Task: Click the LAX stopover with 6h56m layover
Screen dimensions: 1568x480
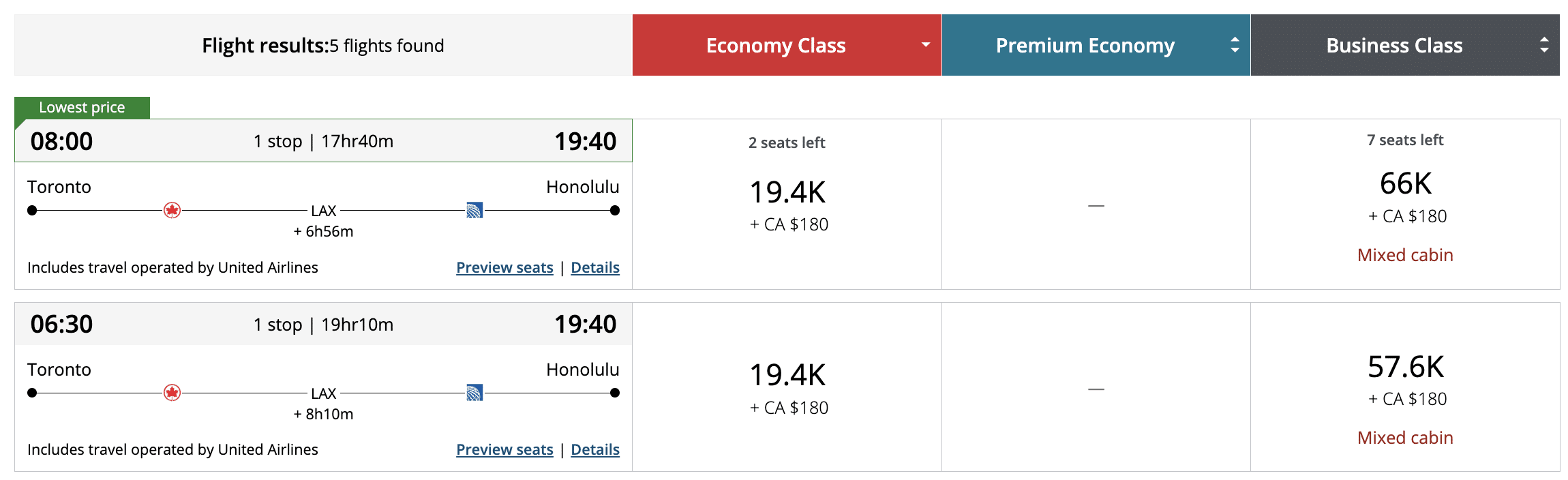Action: click(324, 211)
